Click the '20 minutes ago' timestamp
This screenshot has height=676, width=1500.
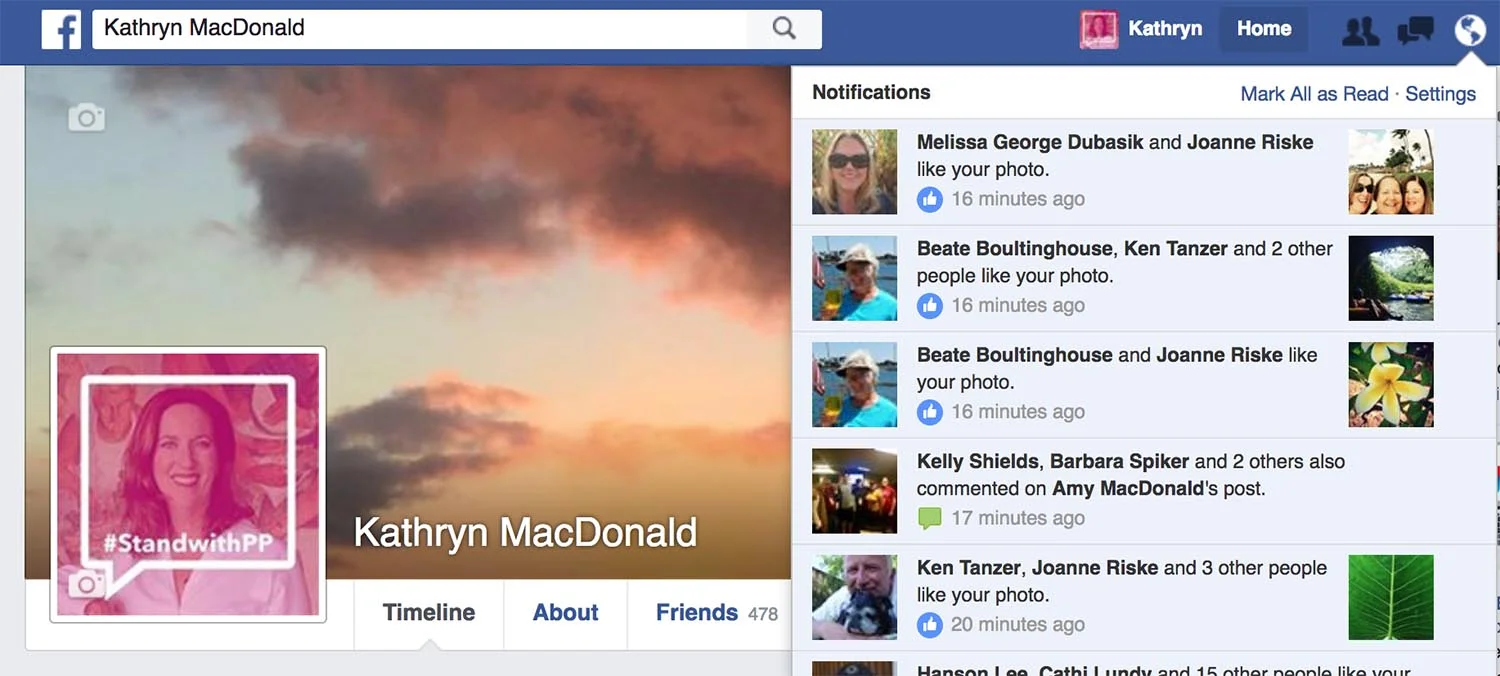pos(1018,625)
